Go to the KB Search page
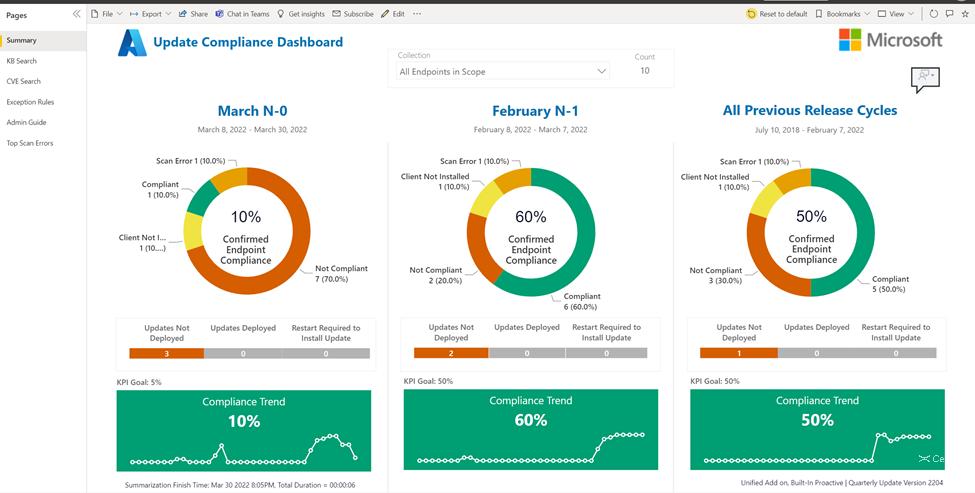This screenshot has height=493, width=975. point(22,61)
